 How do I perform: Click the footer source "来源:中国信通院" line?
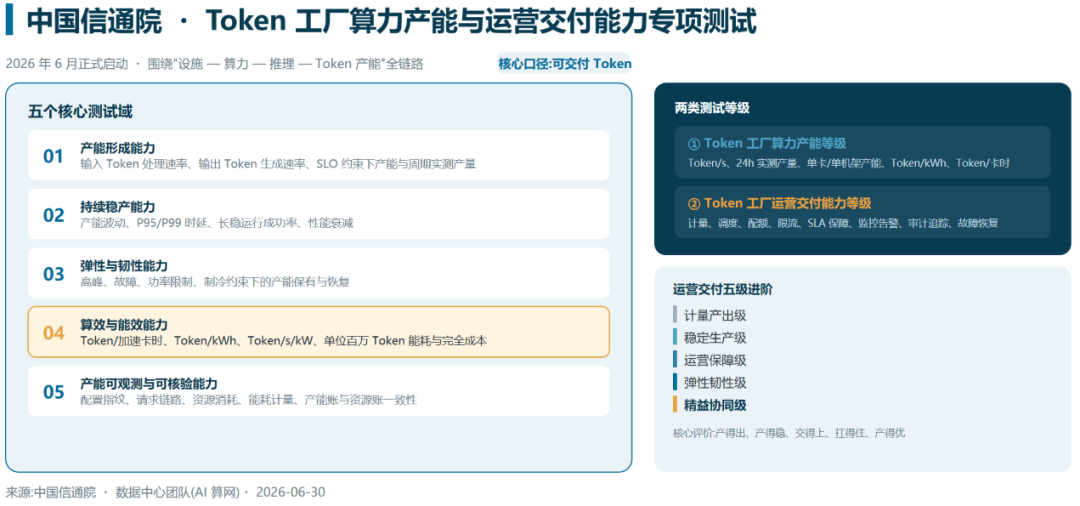pyautogui.click(x=165, y=492)
